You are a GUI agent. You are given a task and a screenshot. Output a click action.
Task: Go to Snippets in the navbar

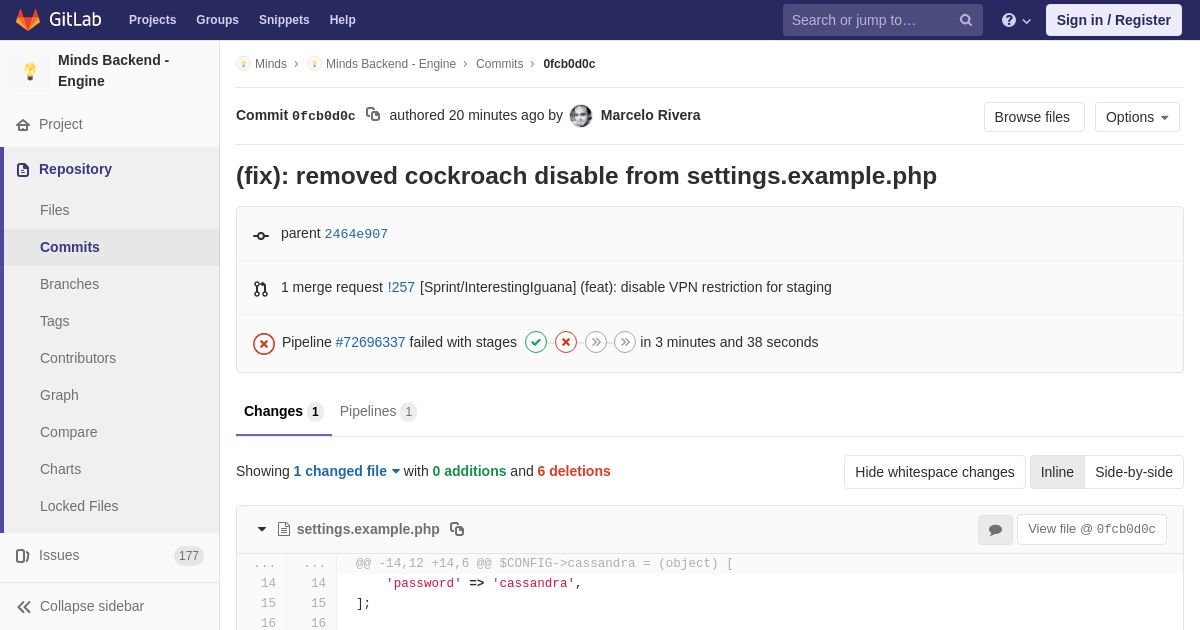pyautogui.click(x=284, y=20)
